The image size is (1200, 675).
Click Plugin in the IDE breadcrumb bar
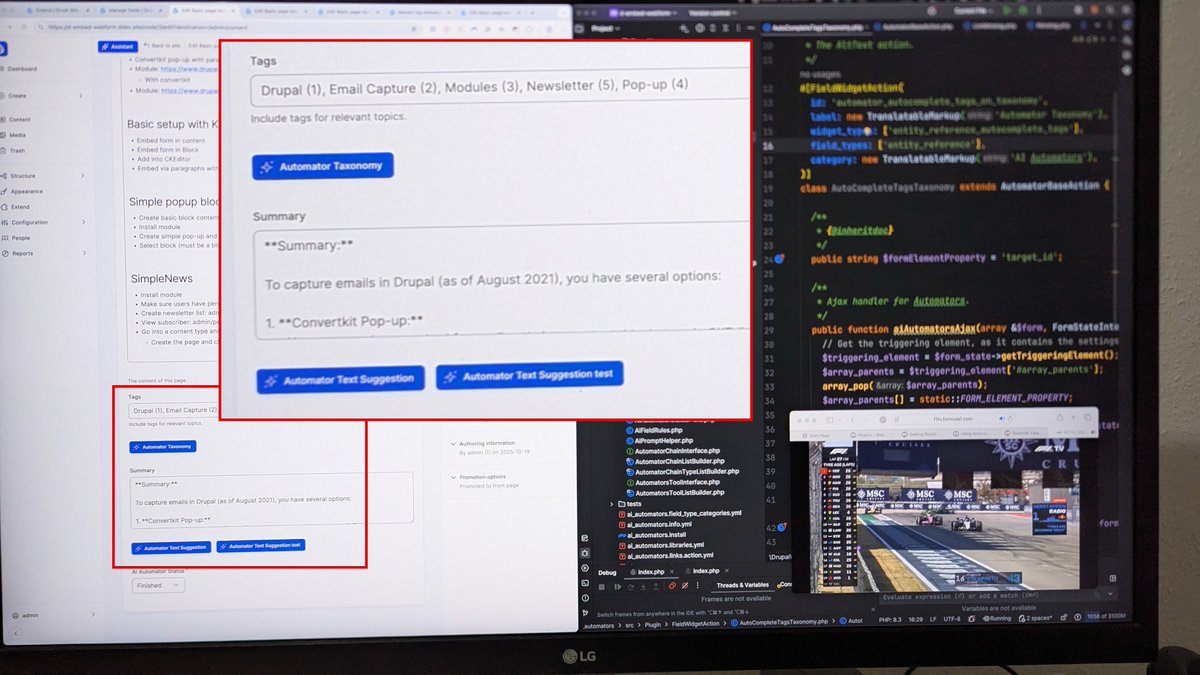pos(654,623)
